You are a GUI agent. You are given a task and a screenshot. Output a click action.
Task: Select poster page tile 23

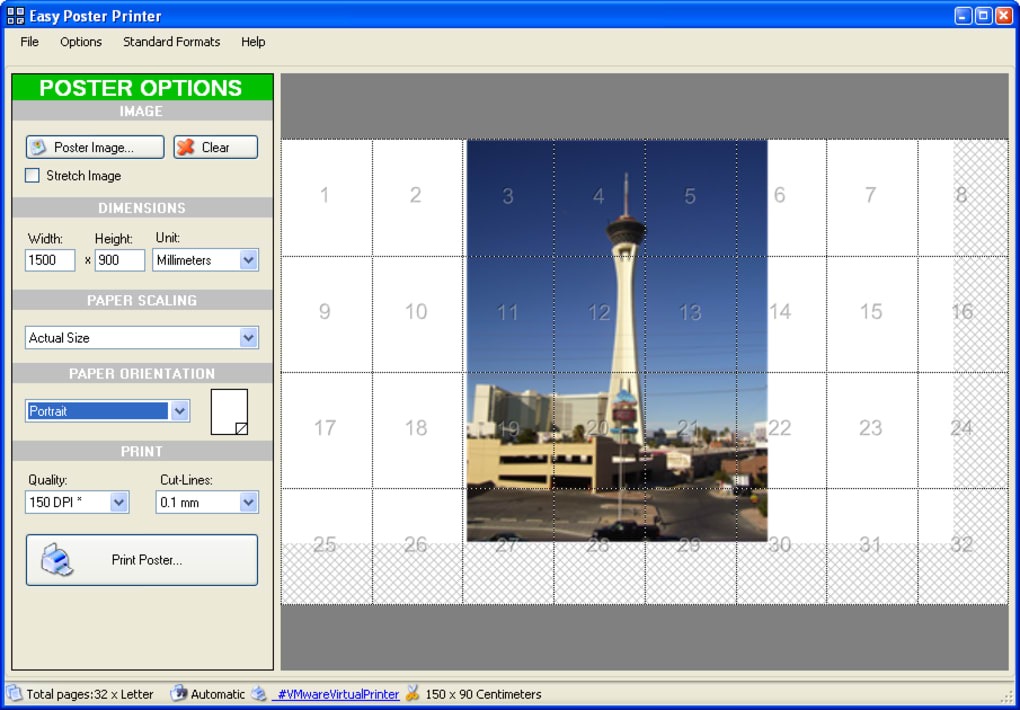click(872, 430)
